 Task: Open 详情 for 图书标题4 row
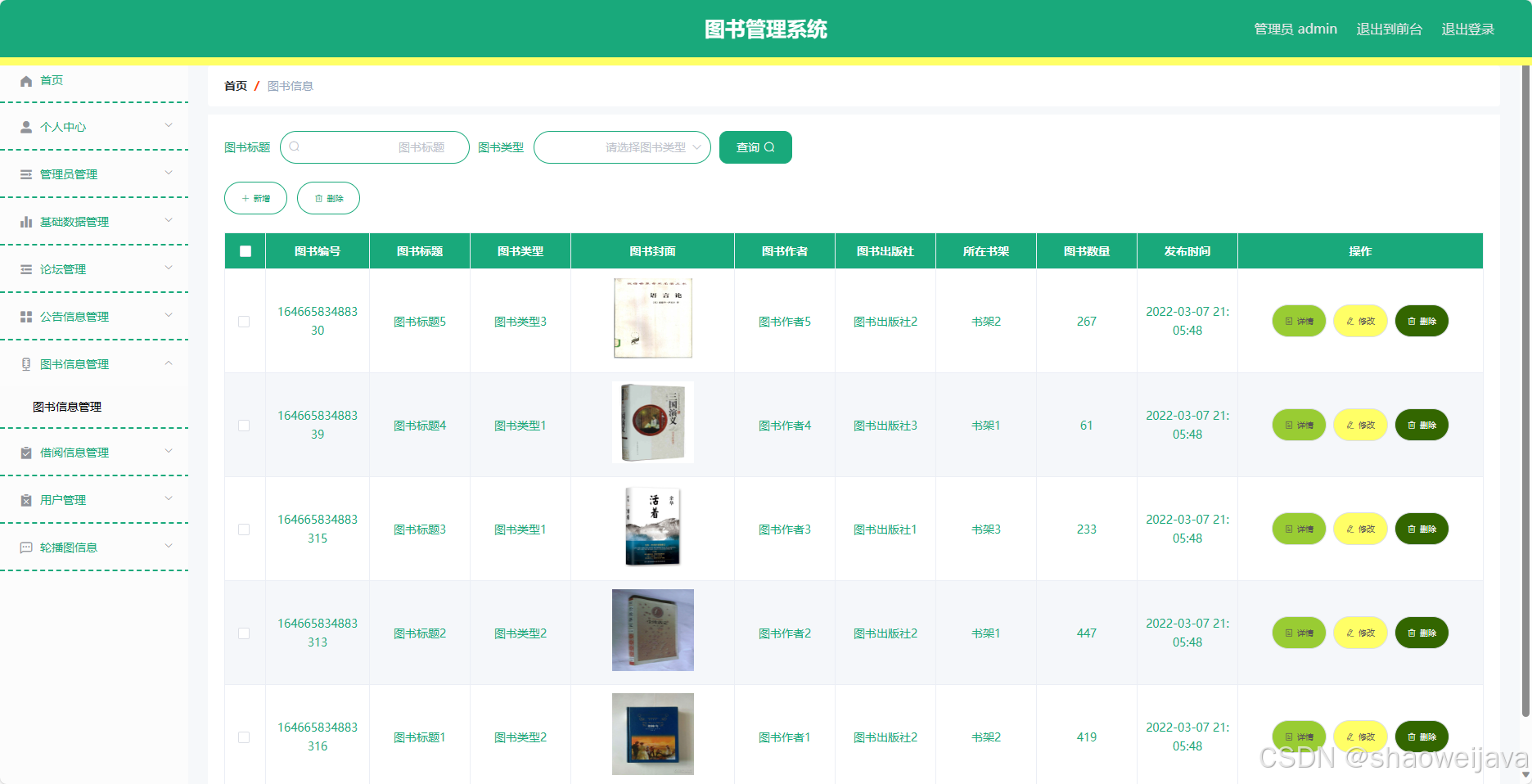[x=1299, y=425]
